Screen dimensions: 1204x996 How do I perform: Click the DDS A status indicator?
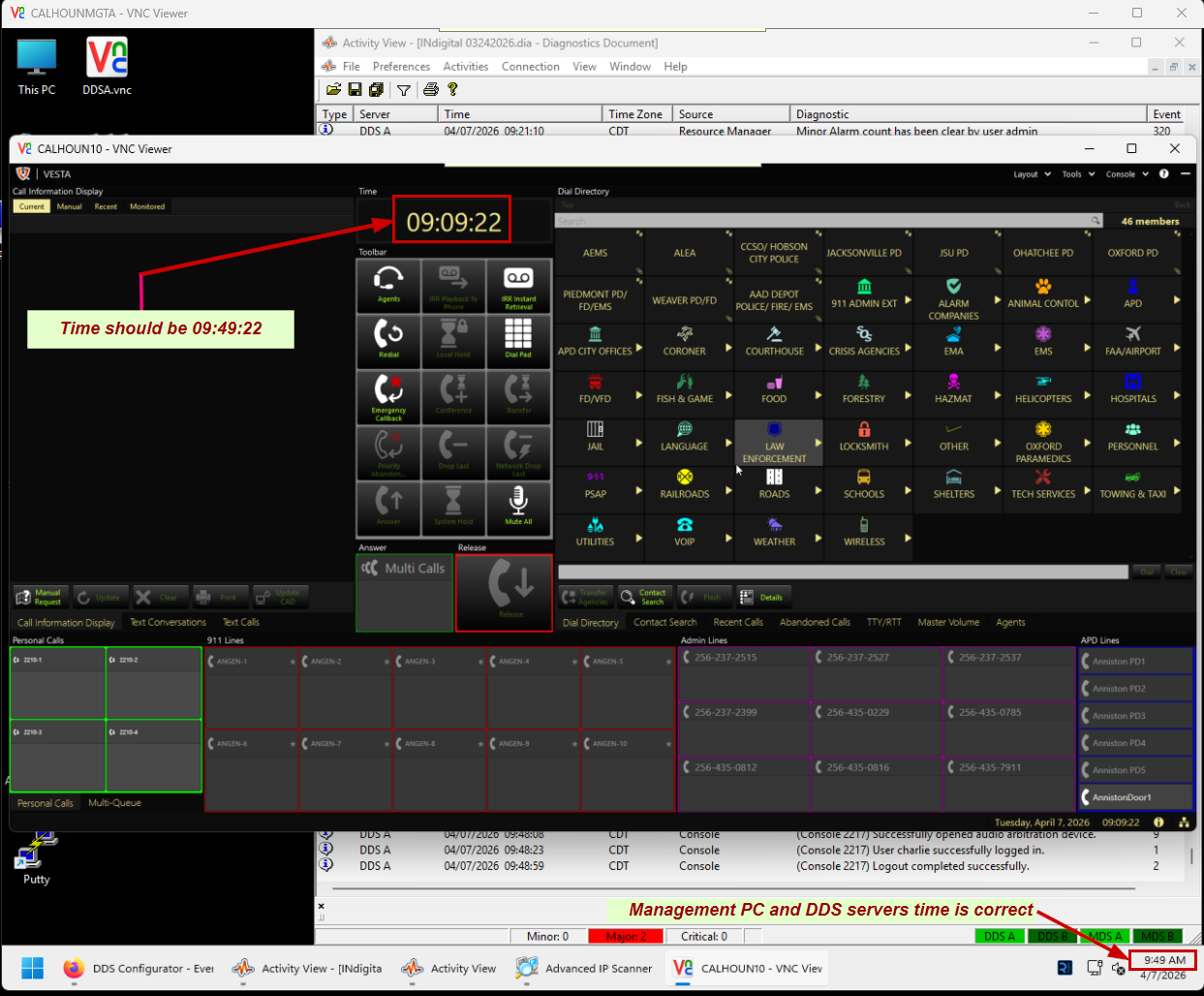(999, 936)
